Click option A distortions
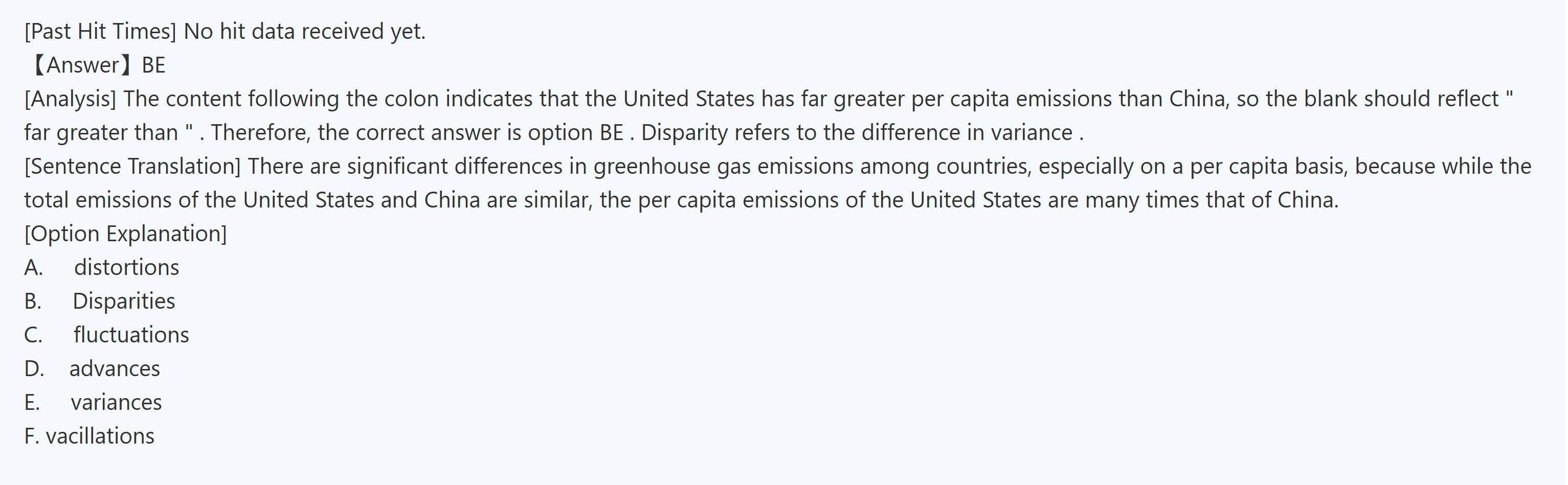The width and height of the screenshot is (1568, 485). [127, 268]
